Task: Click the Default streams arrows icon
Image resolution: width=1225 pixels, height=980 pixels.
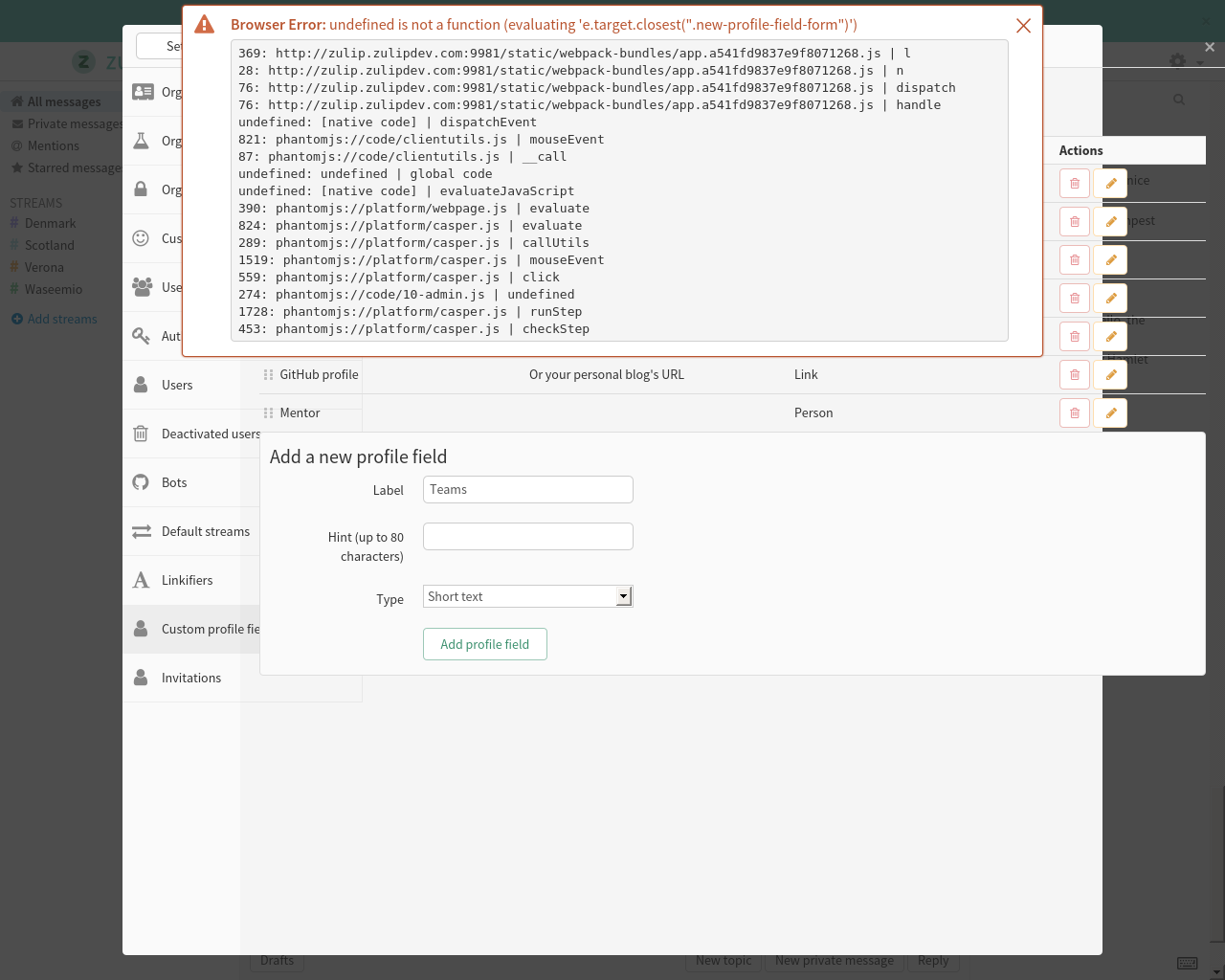Action: [144, 531]
